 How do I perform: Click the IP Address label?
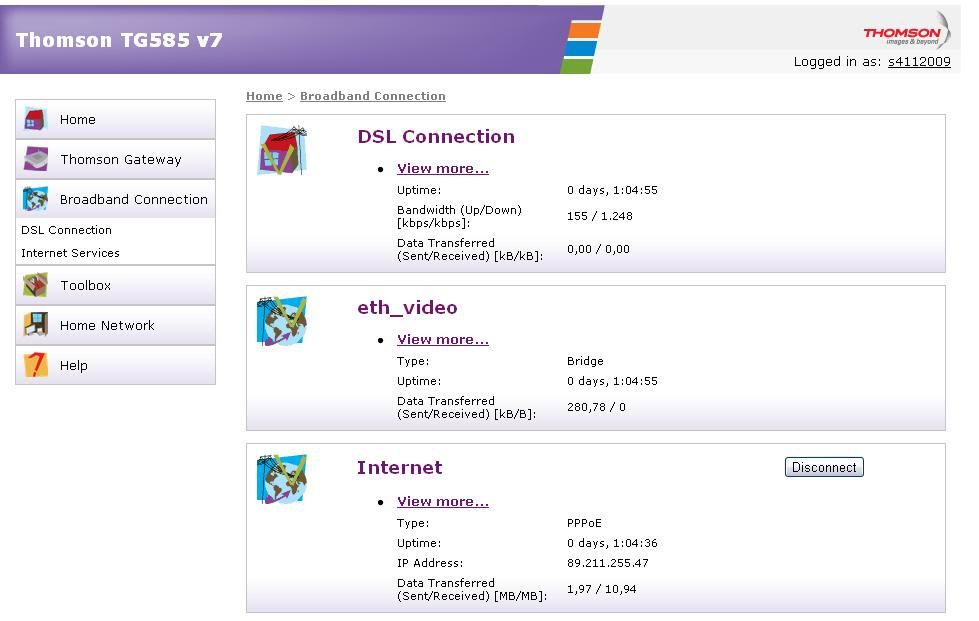430,563
